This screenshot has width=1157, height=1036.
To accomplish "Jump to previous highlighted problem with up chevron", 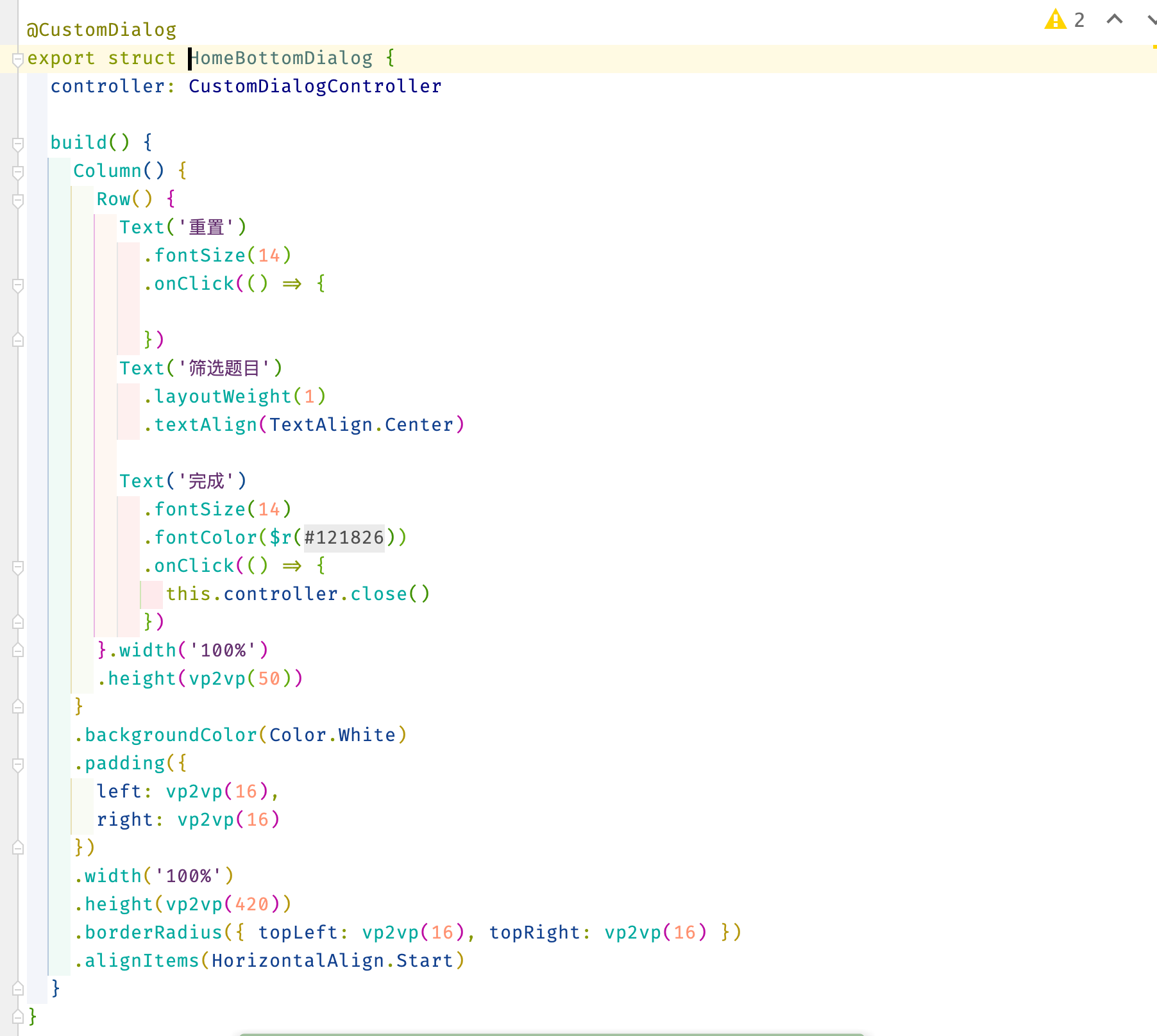I will 1115,19.
